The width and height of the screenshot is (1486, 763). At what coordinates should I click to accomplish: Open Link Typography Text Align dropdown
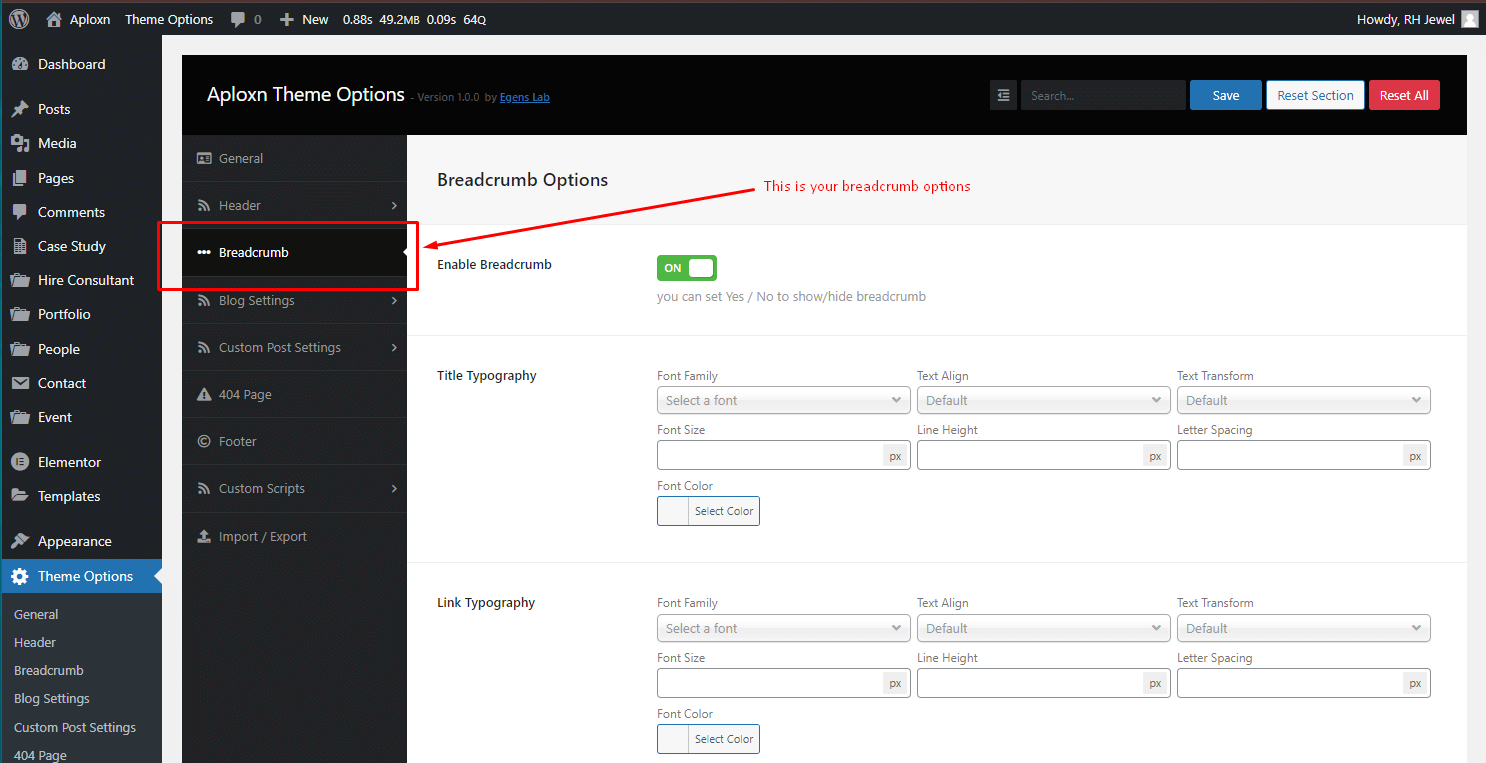[1043, 628]
